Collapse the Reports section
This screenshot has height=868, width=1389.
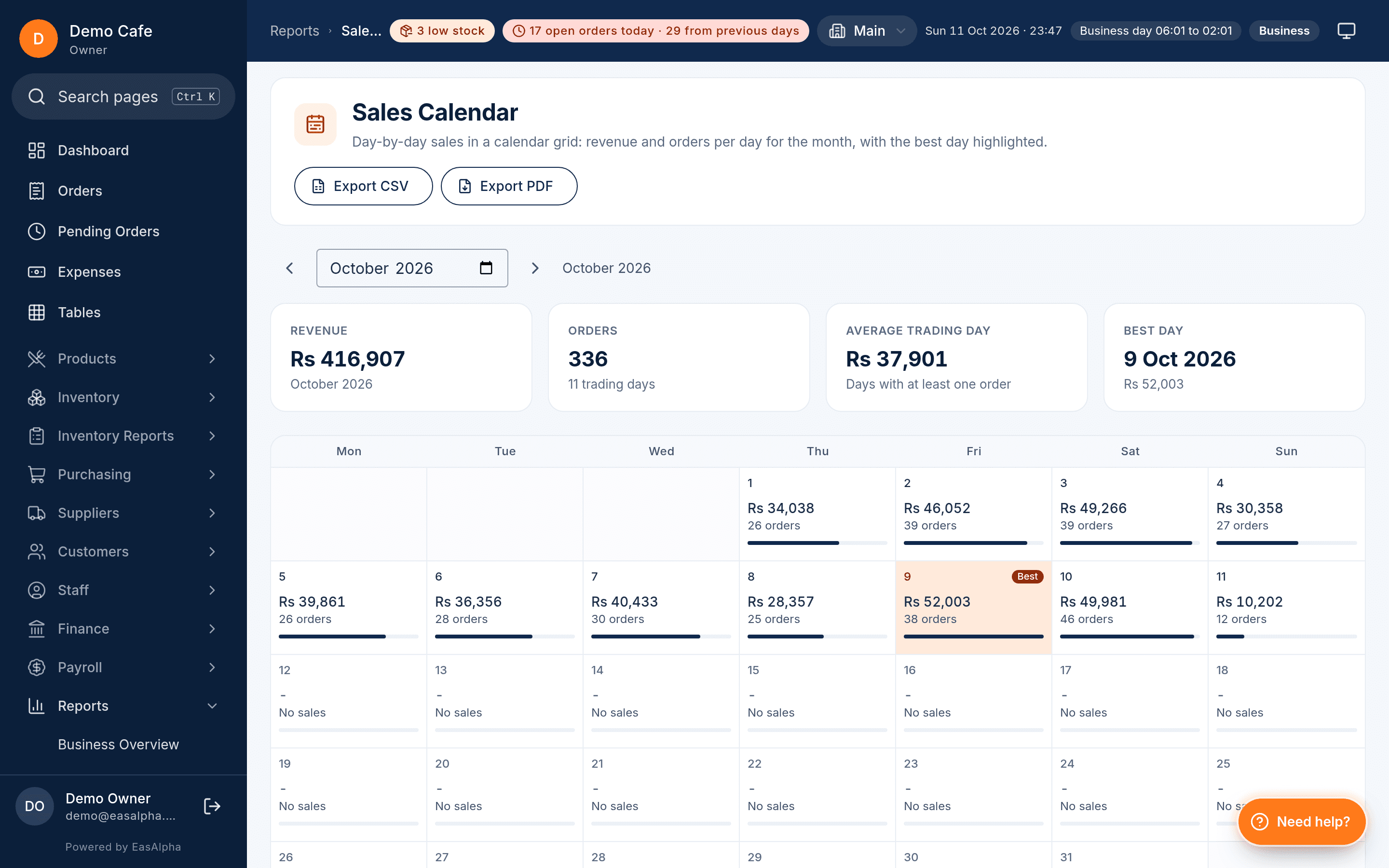coord(123,705)
